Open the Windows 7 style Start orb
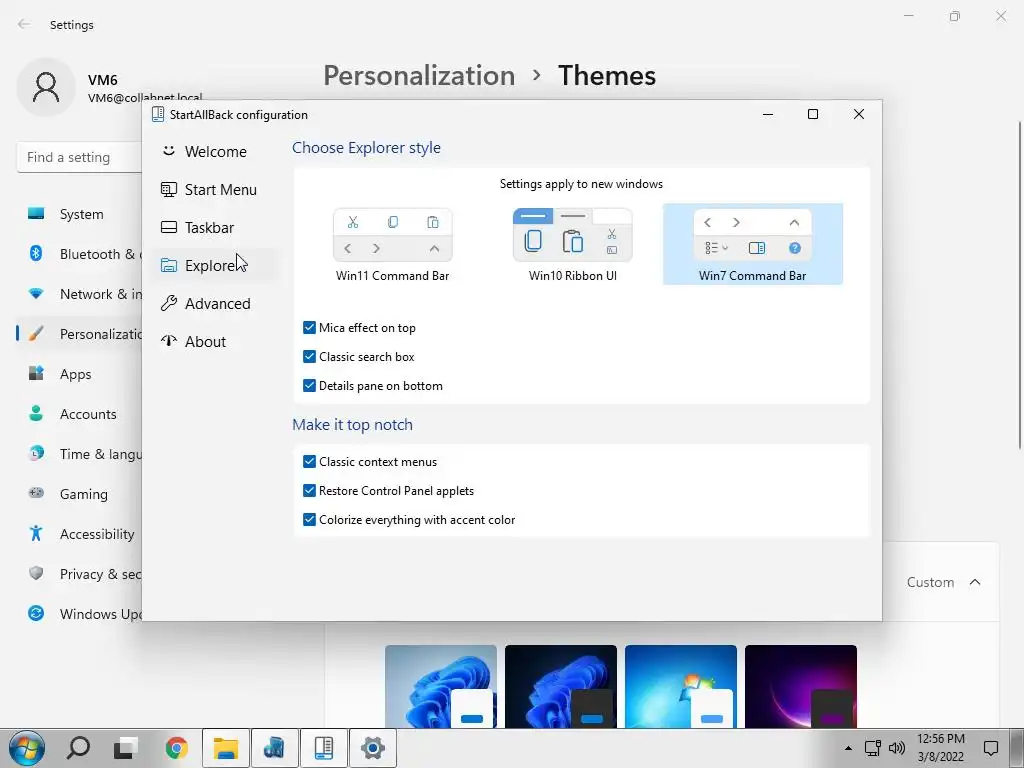 pyautogui.click(x=27, y=748)
